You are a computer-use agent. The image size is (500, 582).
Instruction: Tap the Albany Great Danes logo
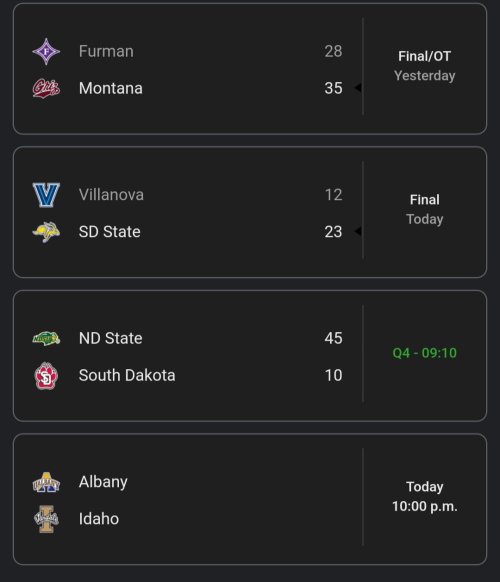click(x=46, y=482)
